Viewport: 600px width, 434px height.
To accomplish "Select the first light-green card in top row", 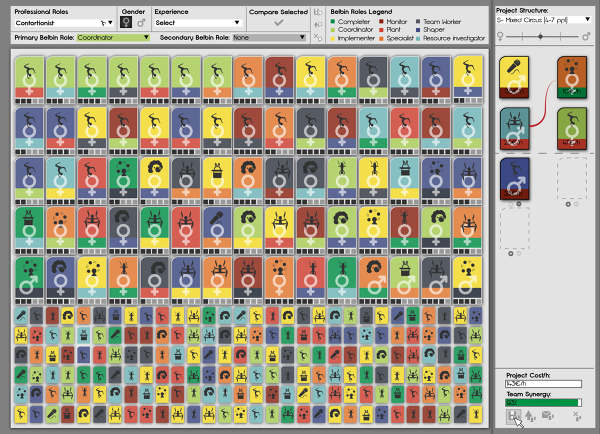I will [29, 80].
